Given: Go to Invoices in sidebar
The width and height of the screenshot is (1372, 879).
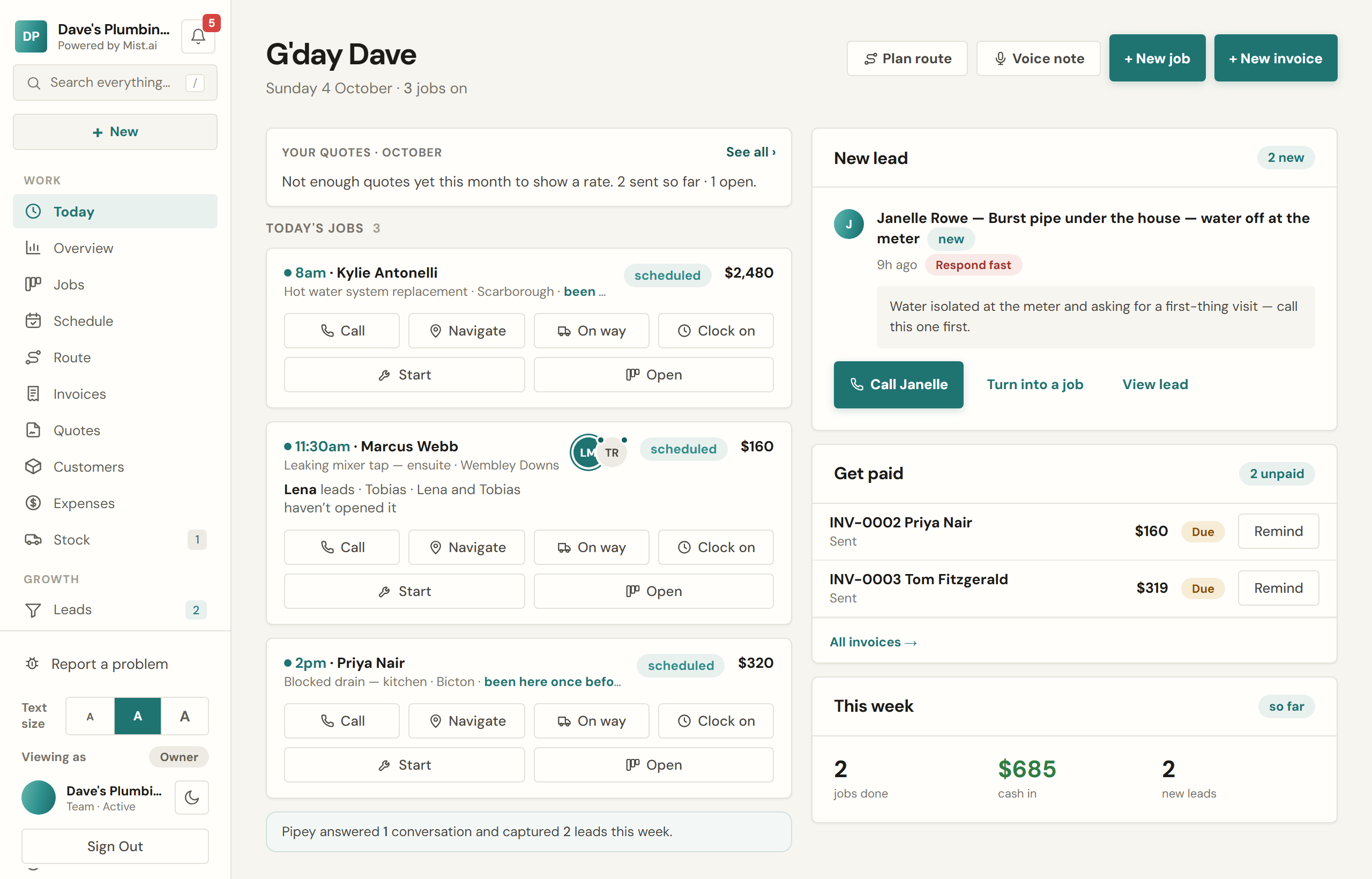Looking at the screenshot, I should [x=115, y=394].
